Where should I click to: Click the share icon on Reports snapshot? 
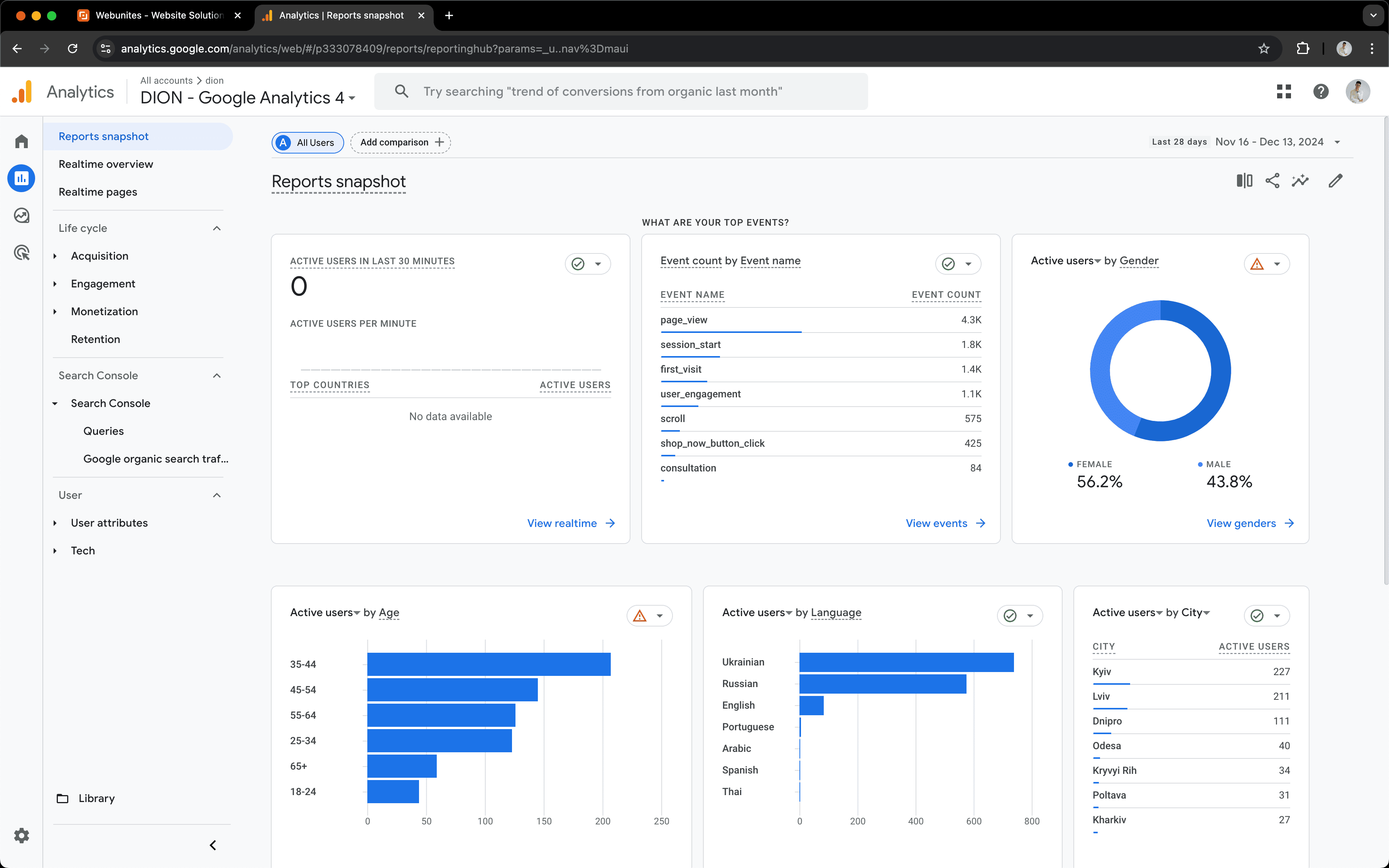pyautogui.click(x=1272, y=180)
